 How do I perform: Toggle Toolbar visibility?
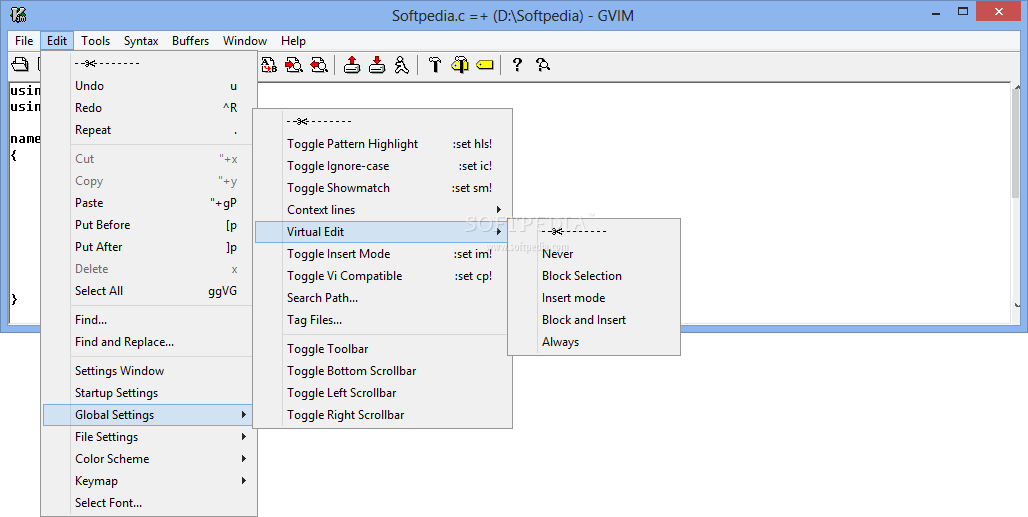[382, 349]
